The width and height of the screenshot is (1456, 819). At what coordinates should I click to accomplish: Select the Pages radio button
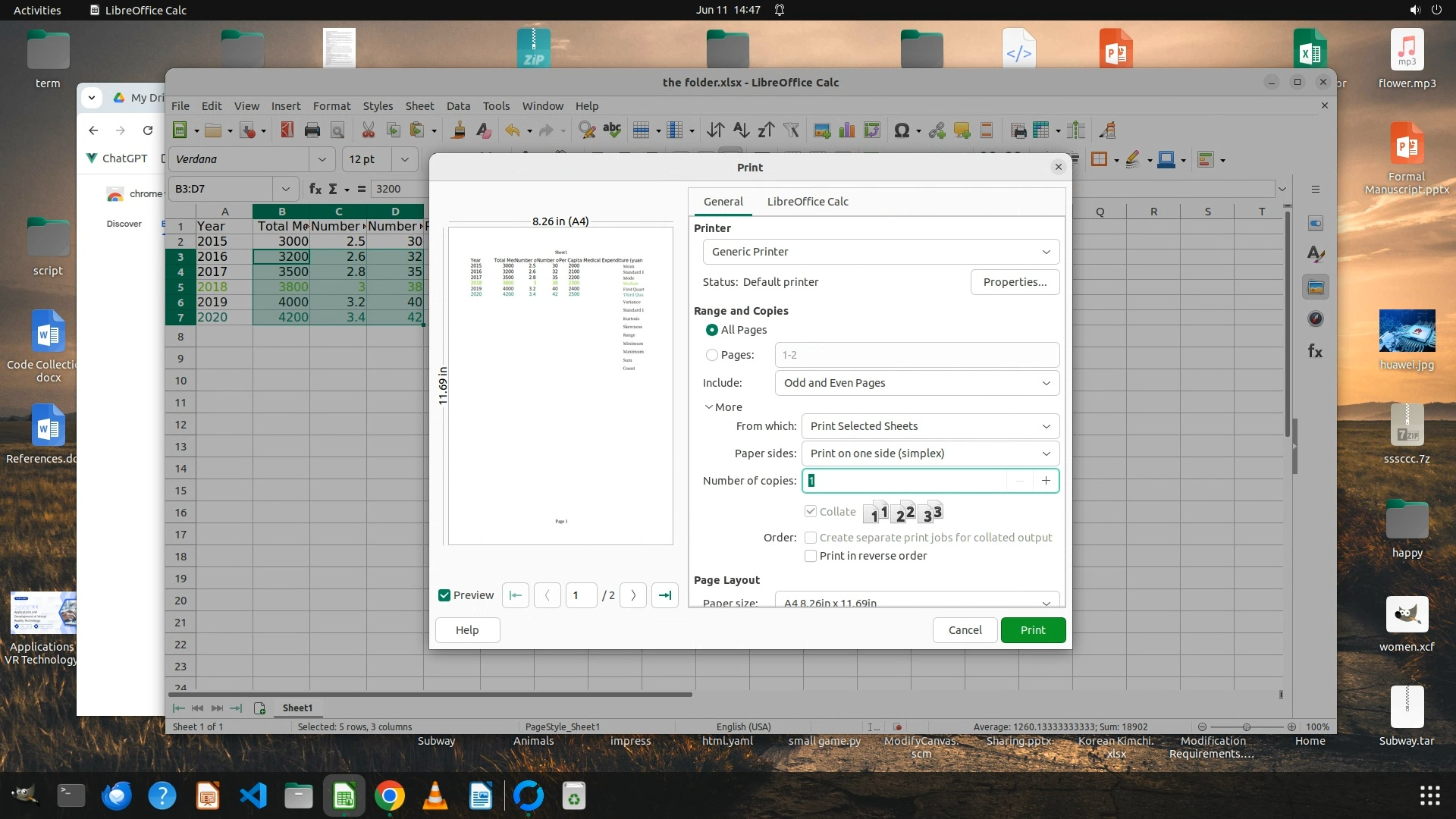pyautogui.click(x=712, y=355)
